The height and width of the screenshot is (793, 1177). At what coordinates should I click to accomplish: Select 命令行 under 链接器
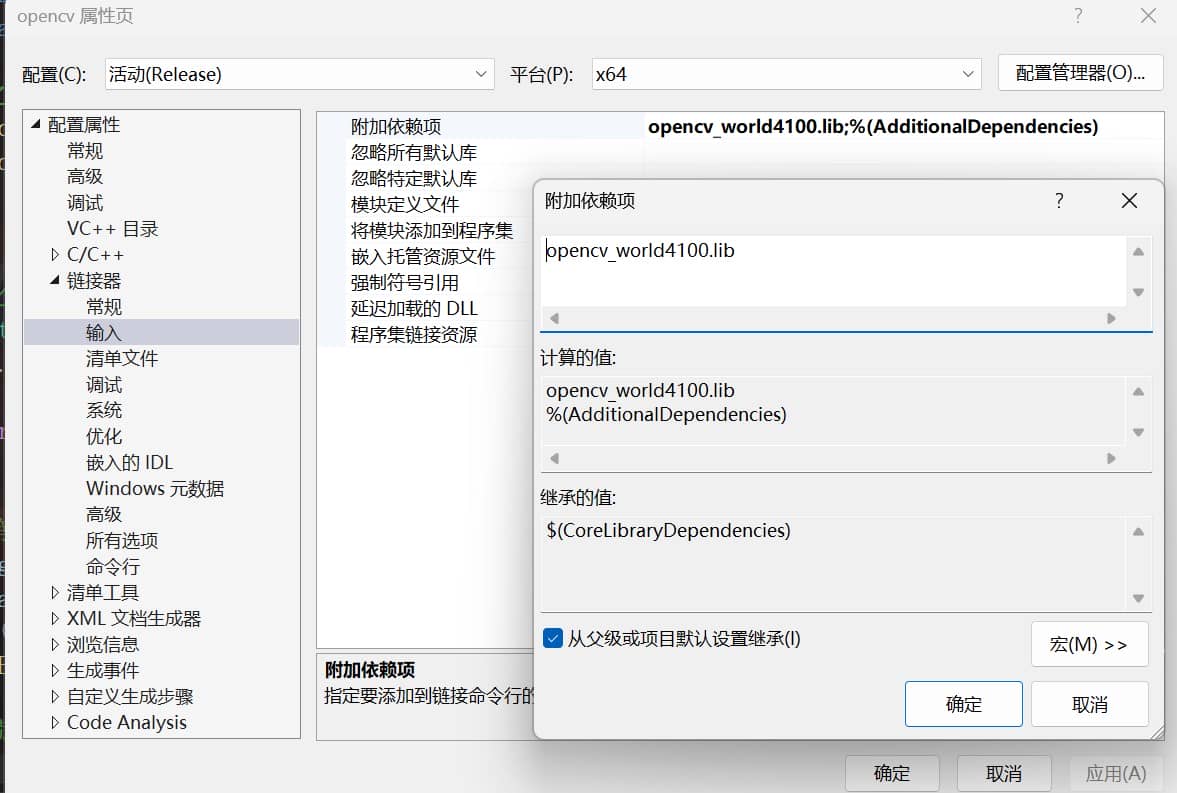coord(113,567)
